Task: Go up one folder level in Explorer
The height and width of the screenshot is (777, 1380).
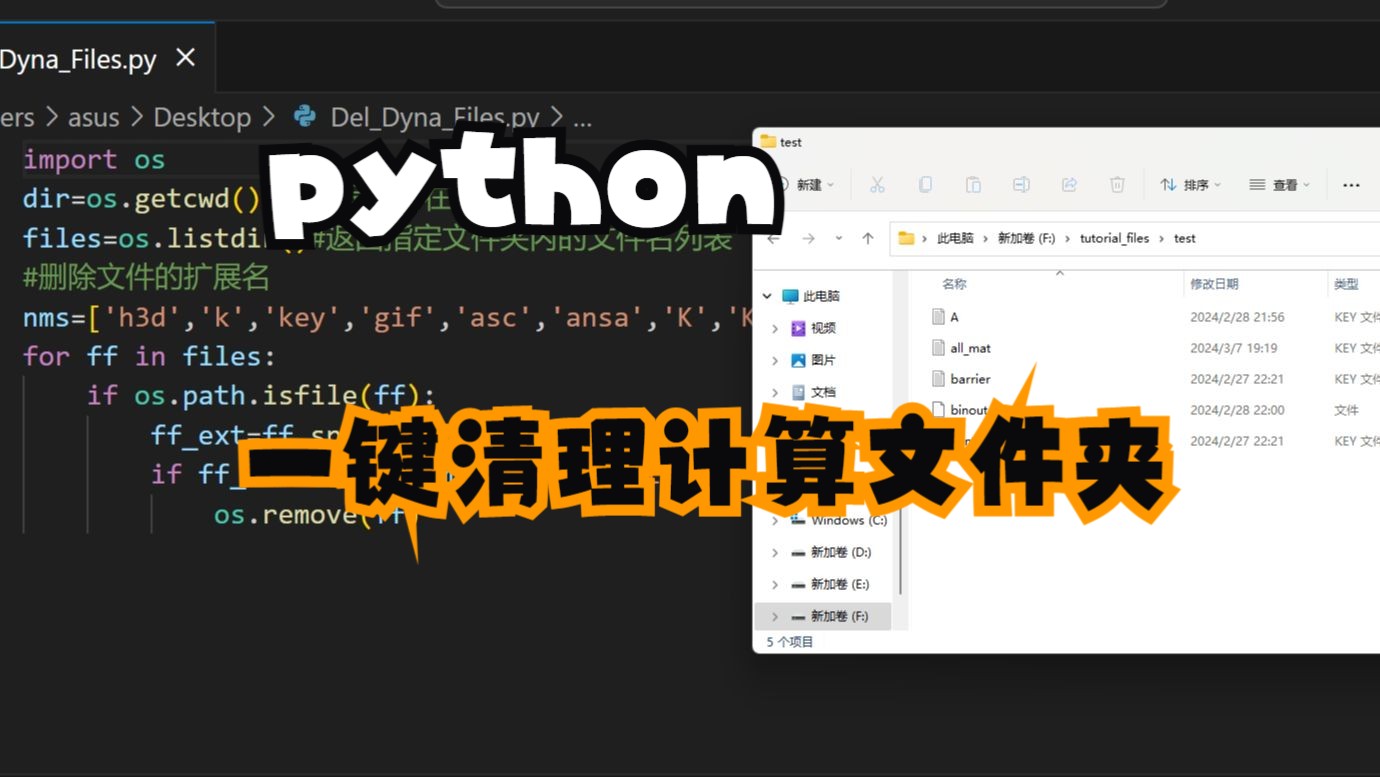Action: (x=868, y=238)
